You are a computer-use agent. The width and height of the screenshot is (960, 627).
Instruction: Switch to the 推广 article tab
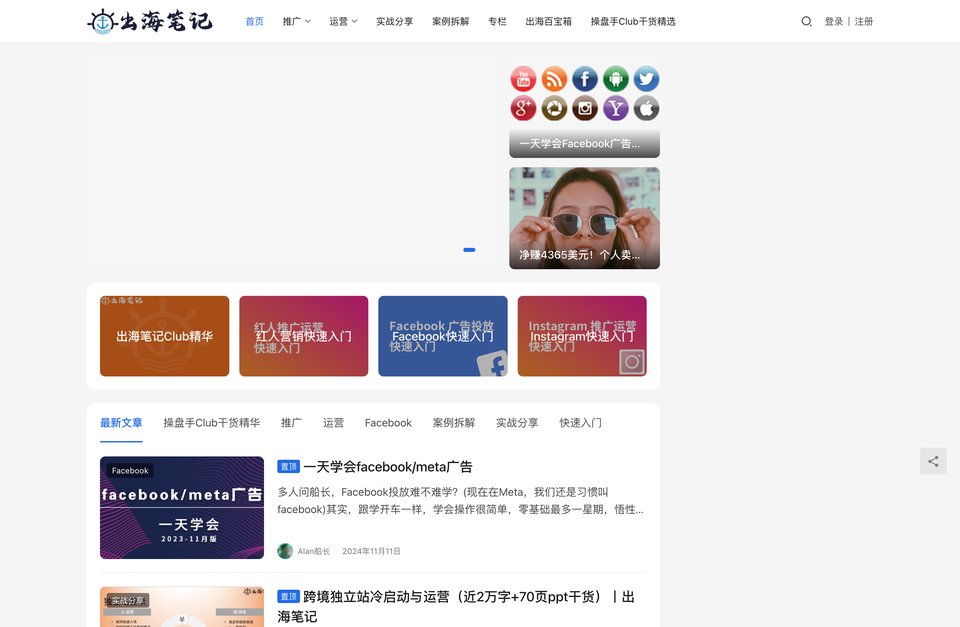pos(291,422)
